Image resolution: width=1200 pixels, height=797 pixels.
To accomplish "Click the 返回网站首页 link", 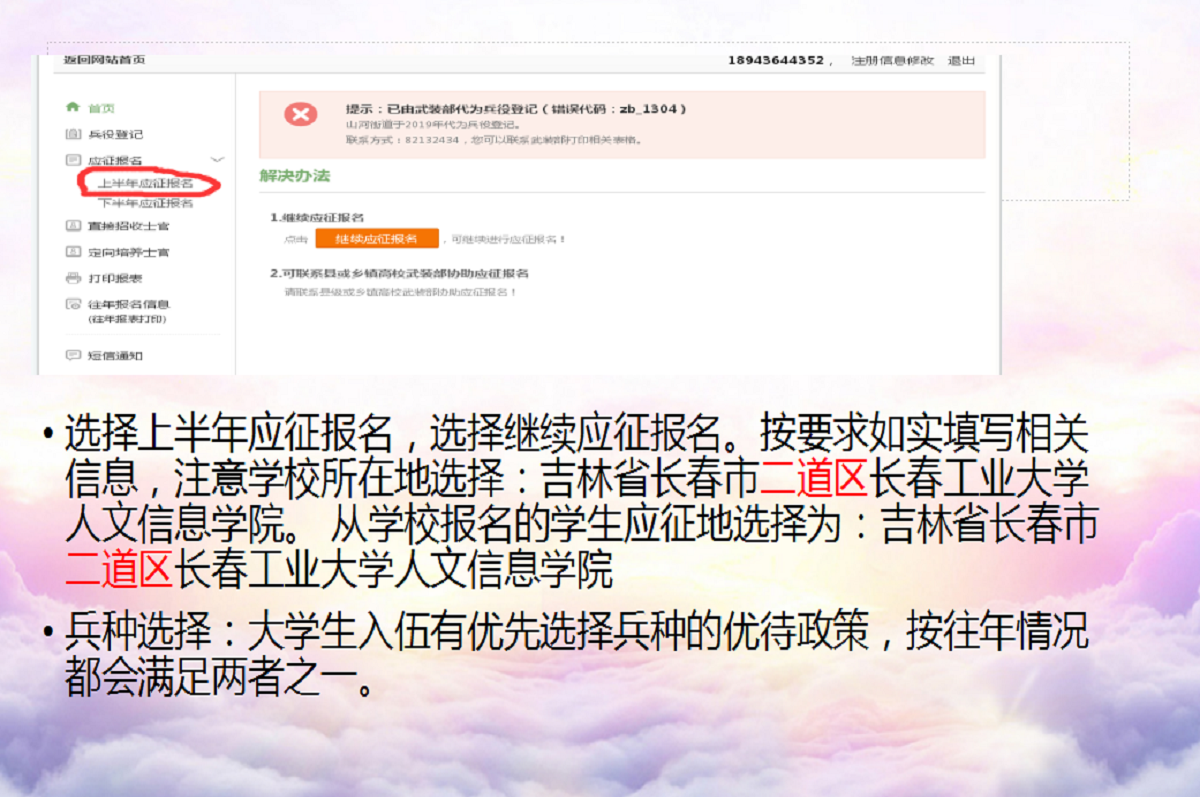I will point(104,60).
